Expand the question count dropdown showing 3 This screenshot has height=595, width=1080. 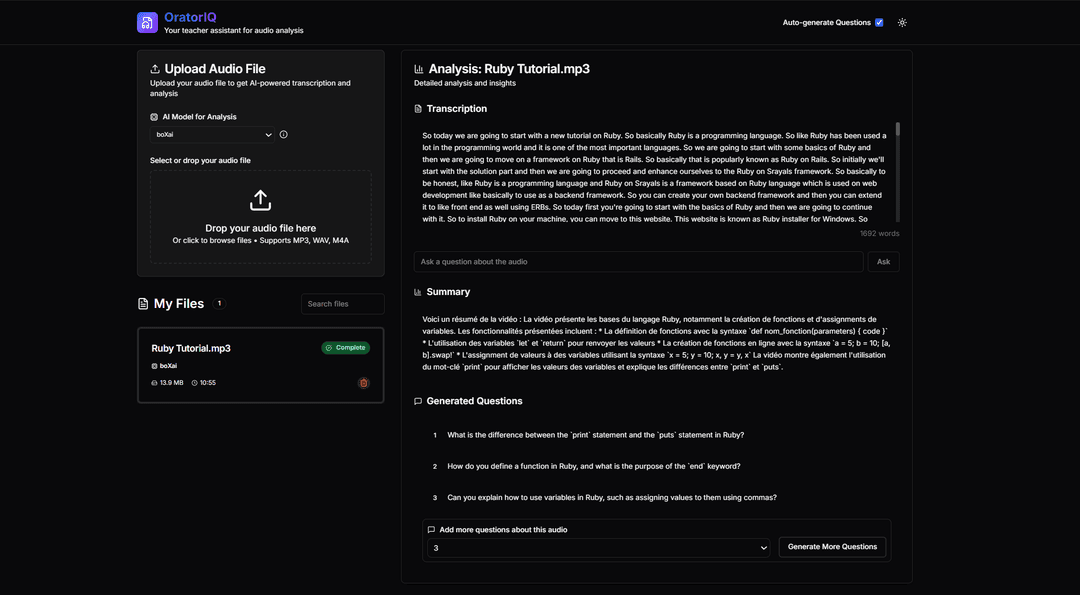pyautogui.click(x=598, y=548)
